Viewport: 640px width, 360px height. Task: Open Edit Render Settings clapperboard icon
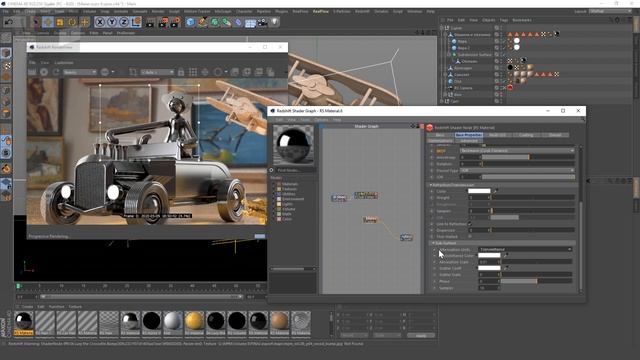pyautogui.click(x=176, y=22)
